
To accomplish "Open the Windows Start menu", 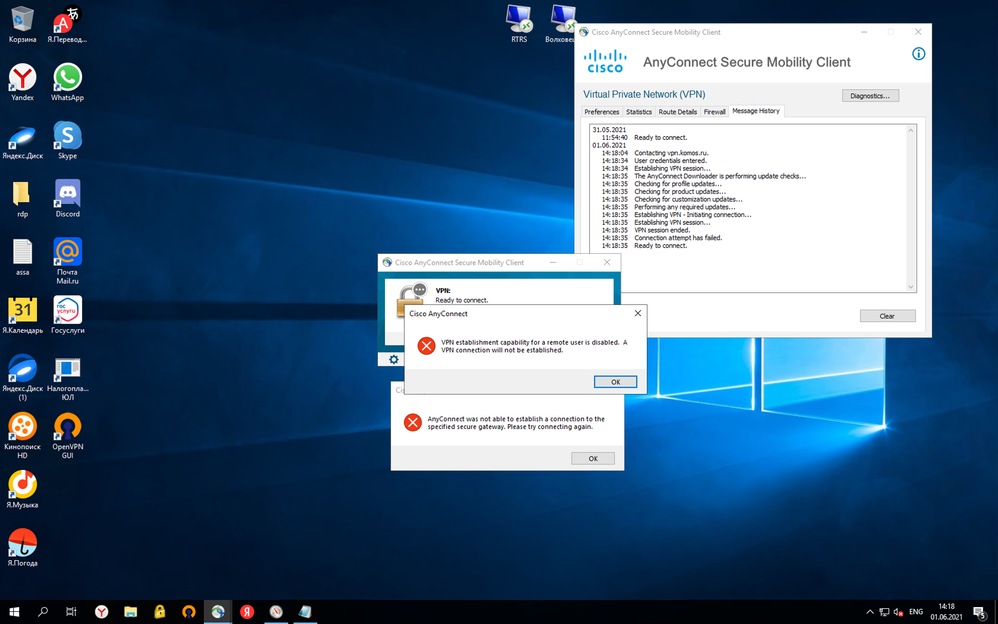I will point(13,612).
